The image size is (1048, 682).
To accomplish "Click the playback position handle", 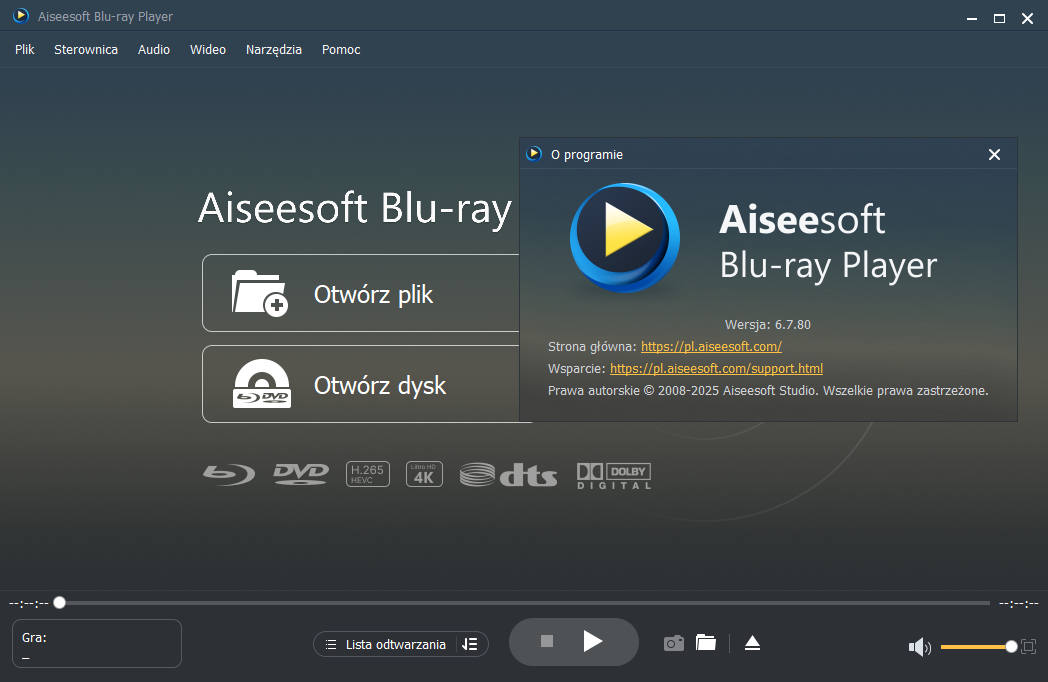I will 59,602.
